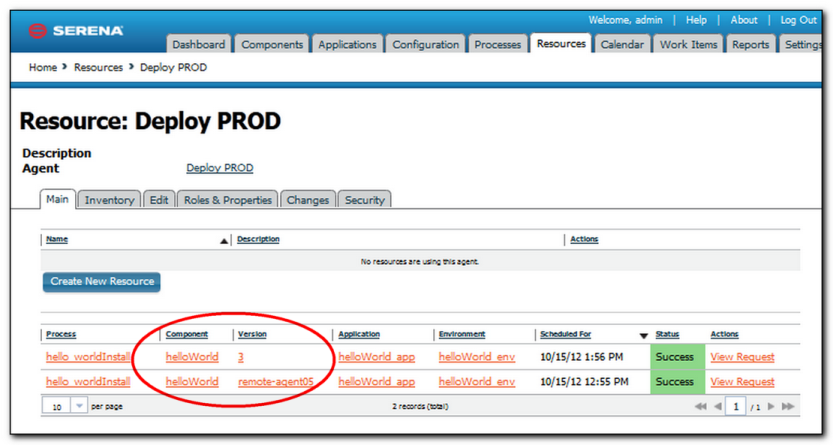Open the Calendar tab
The height and width of the screenshot is (445, 833).
622,45
